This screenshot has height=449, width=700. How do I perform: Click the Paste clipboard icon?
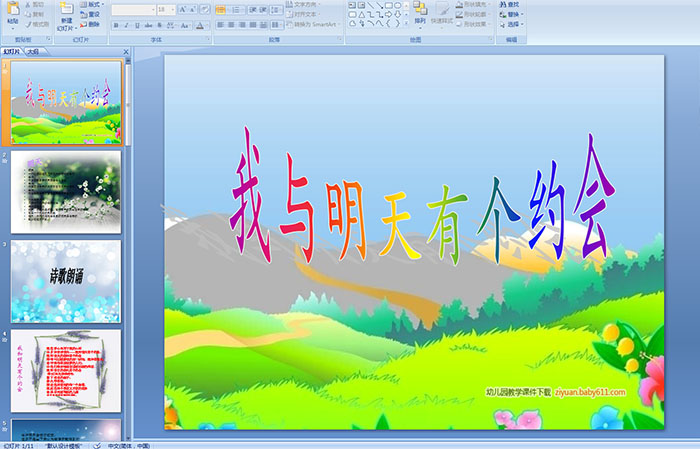coord(13,9)
